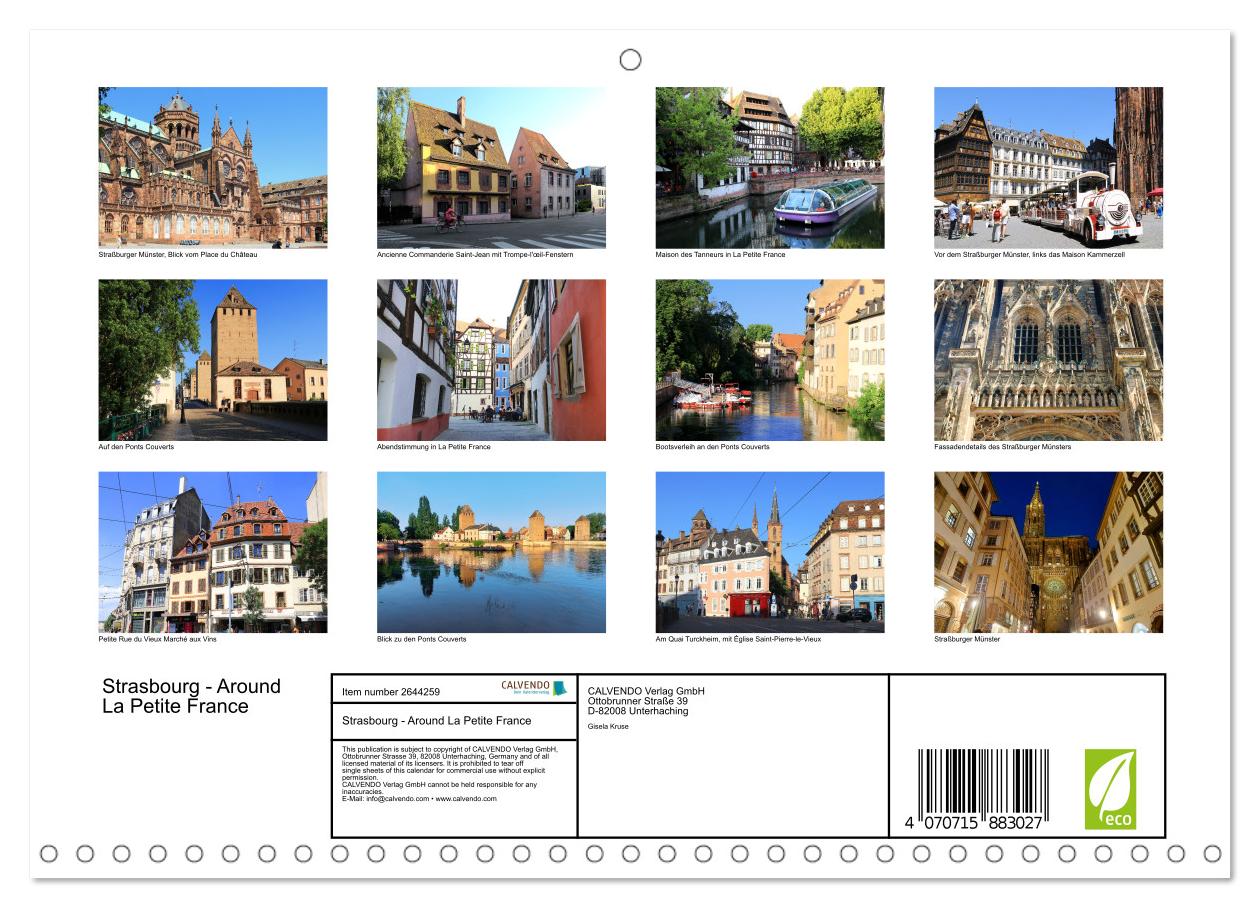
Task: Select the Maison des Tanneurs photo
Action: pyautogui.click(x=770, y=168)
